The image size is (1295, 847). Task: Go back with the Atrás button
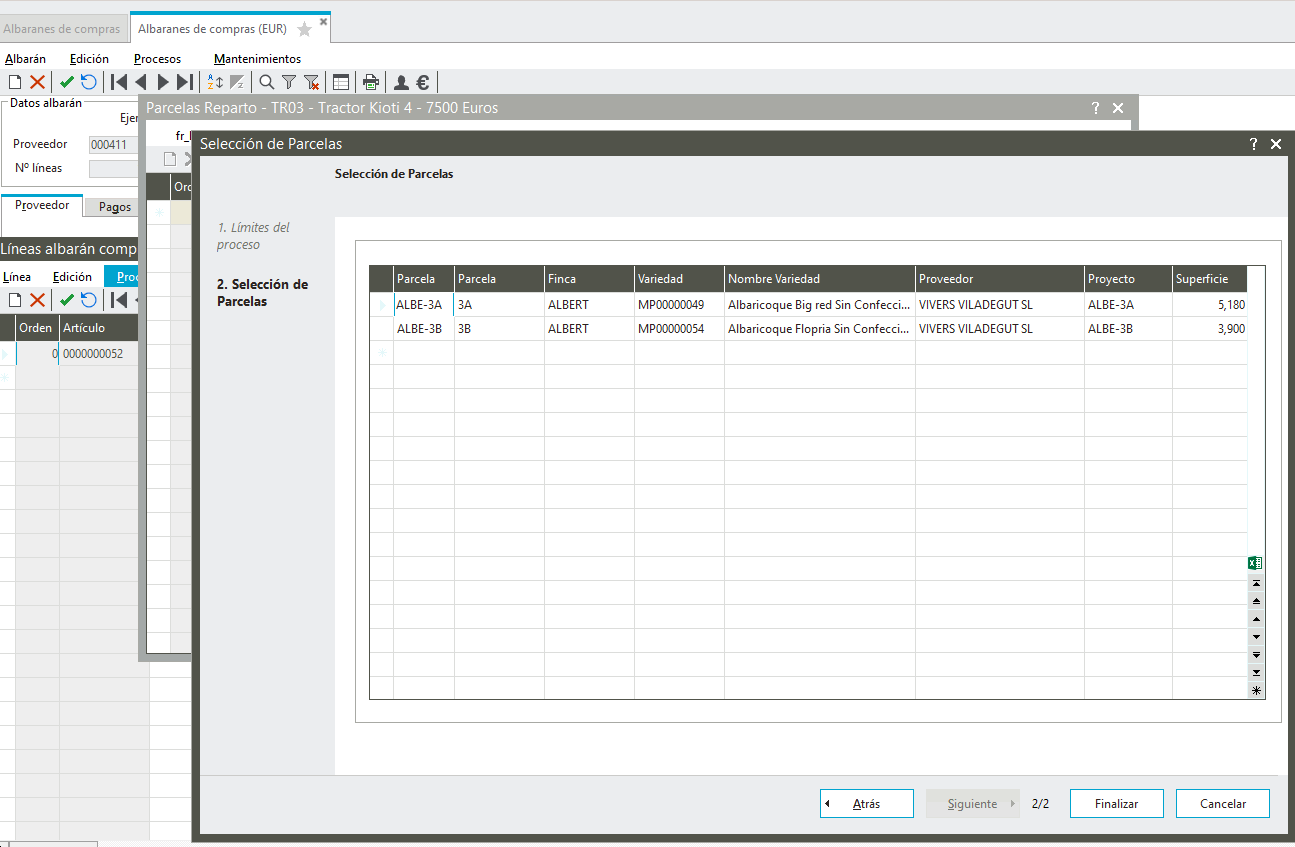(866, 804)
